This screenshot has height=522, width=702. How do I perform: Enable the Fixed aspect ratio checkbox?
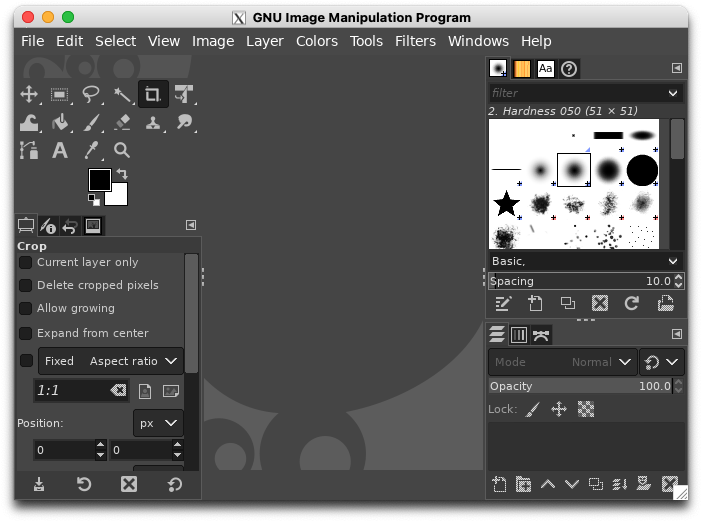pos(26,361)
